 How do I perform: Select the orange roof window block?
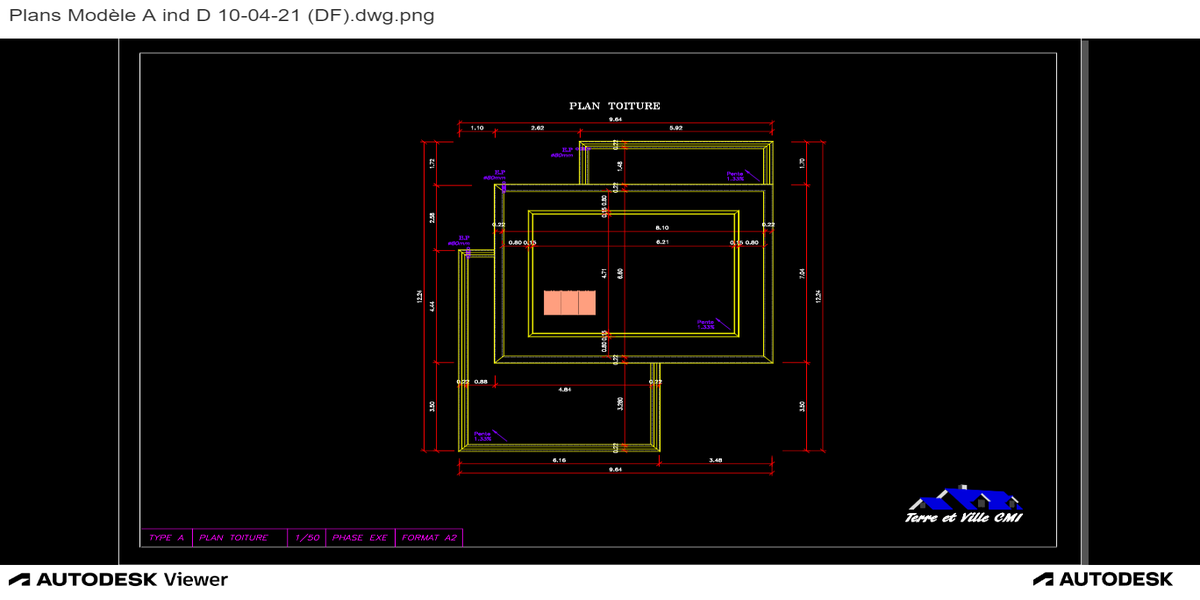pos(570,303)
